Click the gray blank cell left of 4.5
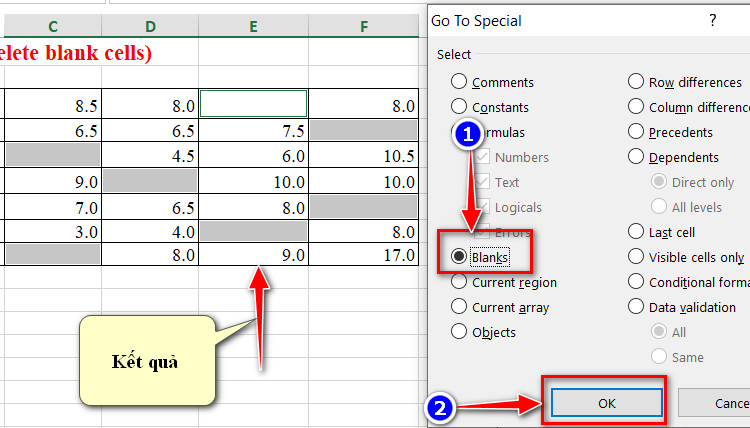This screenshot has height=428, width=750. pyautogui.click(x=53, y=155)
